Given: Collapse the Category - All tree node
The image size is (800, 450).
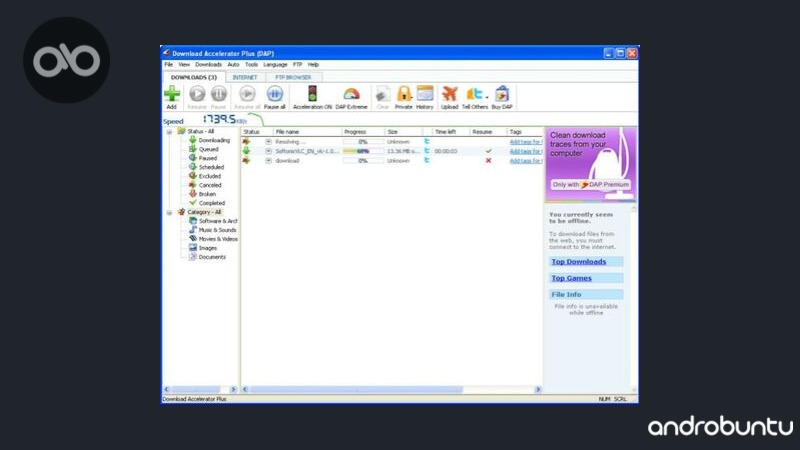Looking at the screenshot, I should (169, 212).
